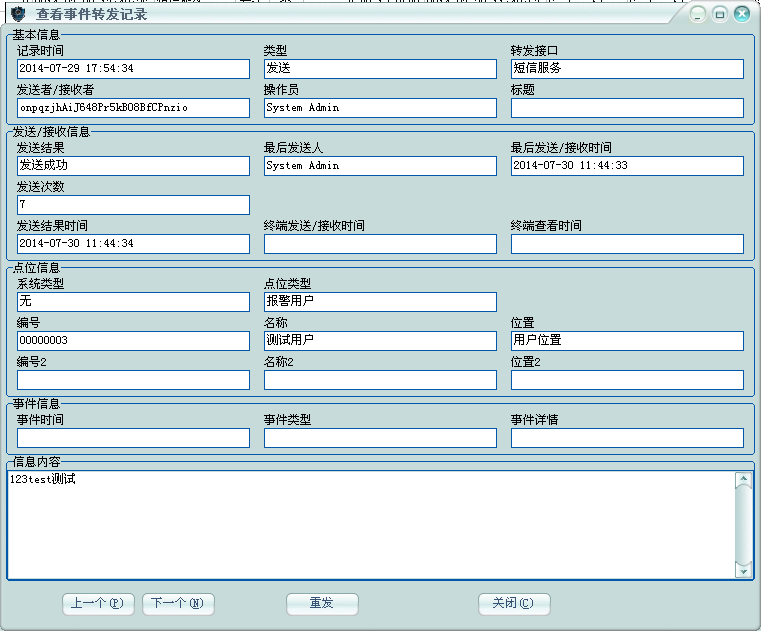Click the scroll down arrow in 信息内容
This screenshot has height=631, width=761.
click(x=743, y=570)
